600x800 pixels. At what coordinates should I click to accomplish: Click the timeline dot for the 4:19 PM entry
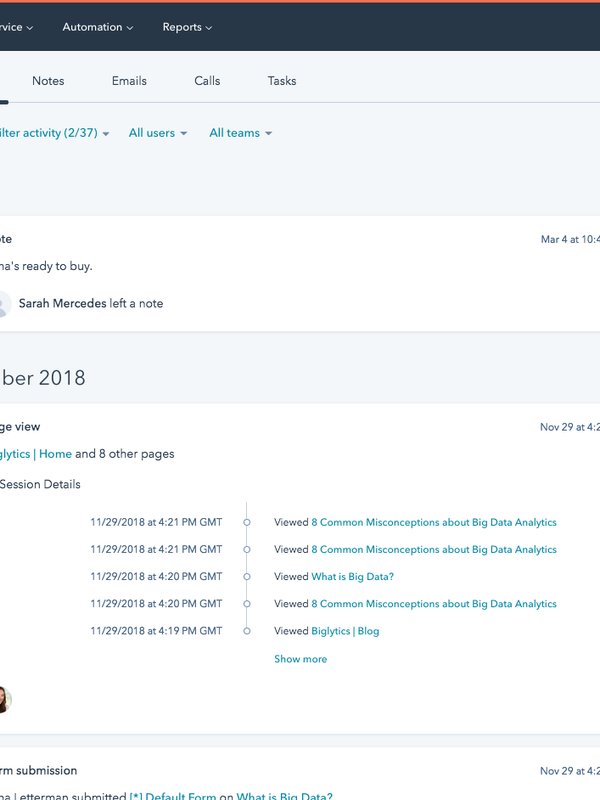(x=247, y=631)
